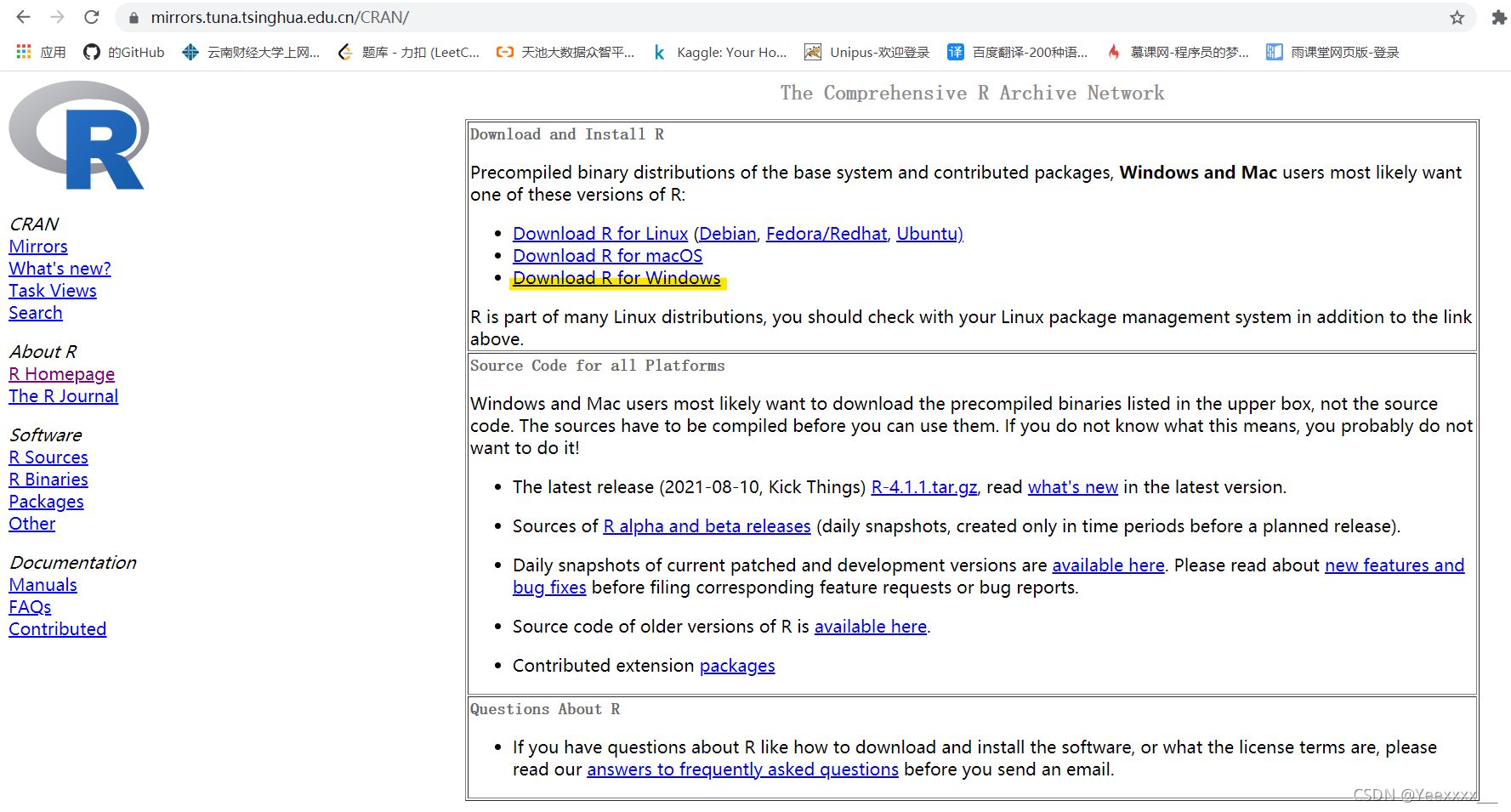Click the address bar URL
This screenshot has width=1511, height=812.
tap(280, 17)
